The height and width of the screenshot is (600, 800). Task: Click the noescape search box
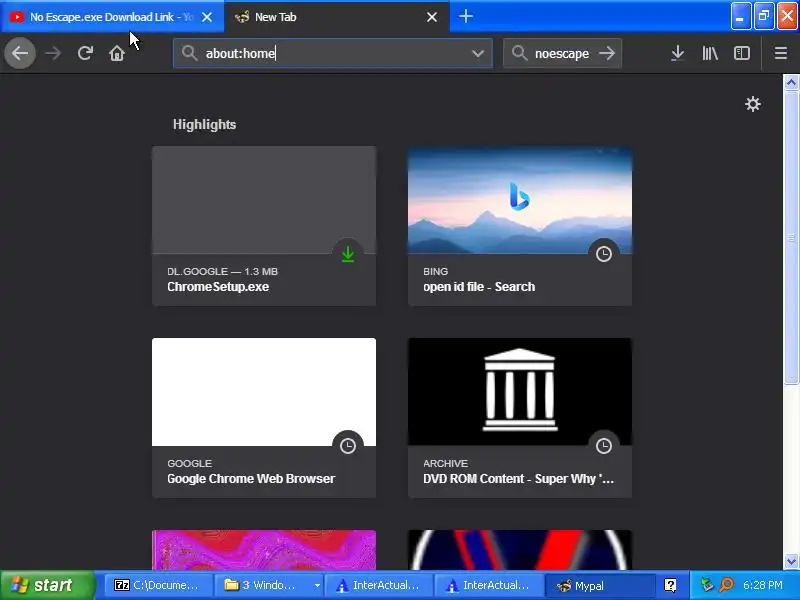(x=562, y=53)
